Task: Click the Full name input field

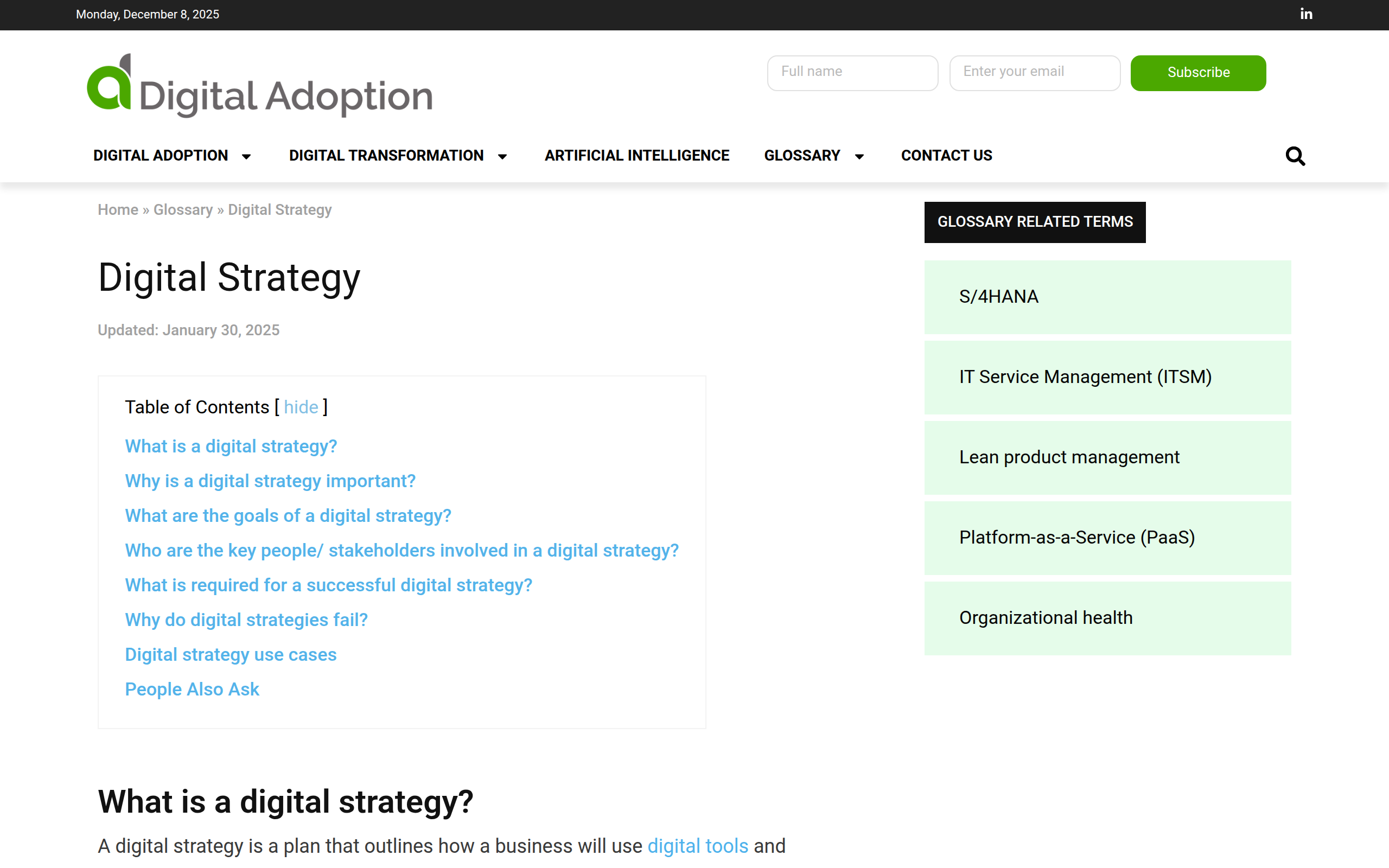Action: click(852, 72)
